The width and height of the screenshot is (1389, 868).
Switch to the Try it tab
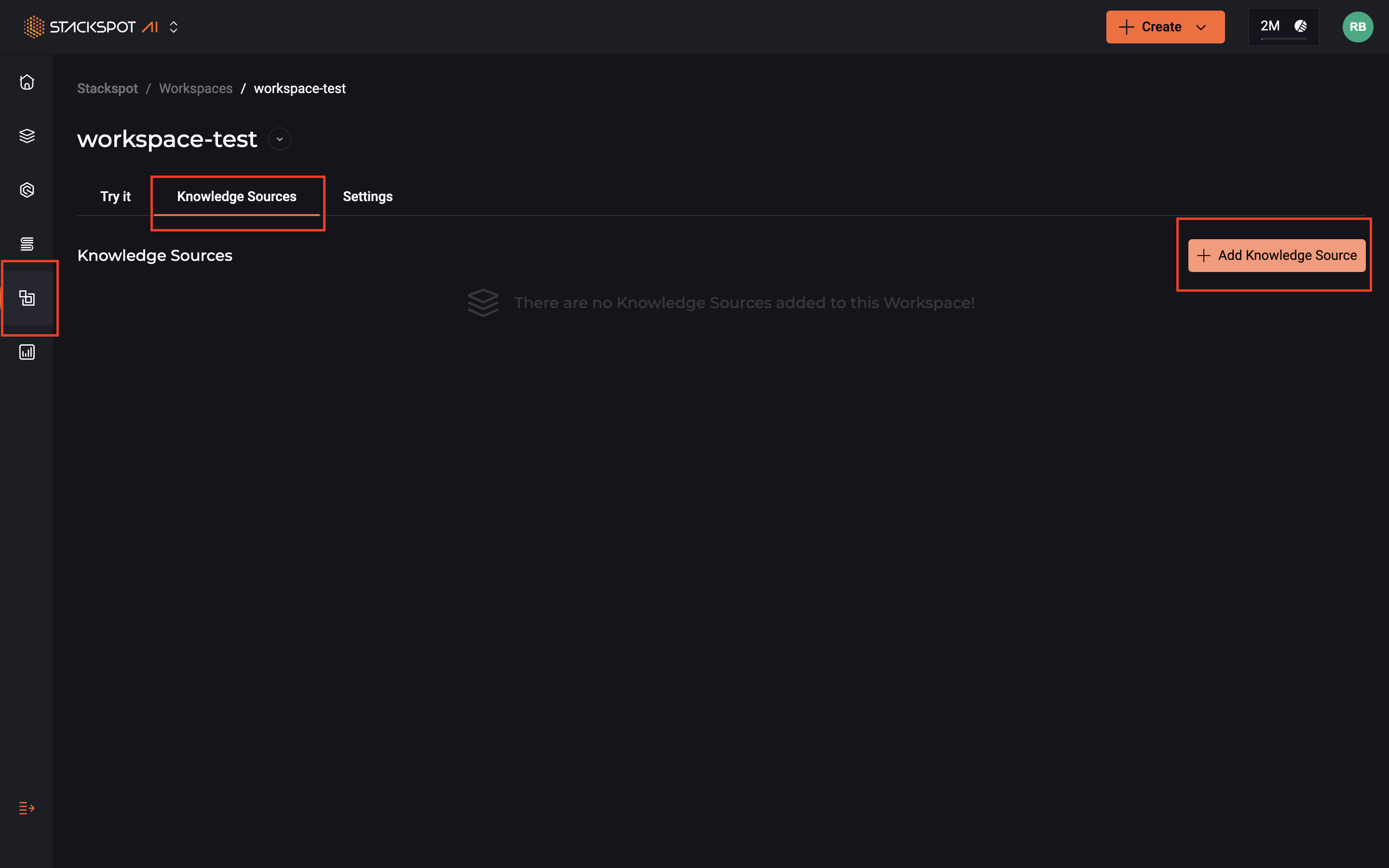click(x=115, y=196)
